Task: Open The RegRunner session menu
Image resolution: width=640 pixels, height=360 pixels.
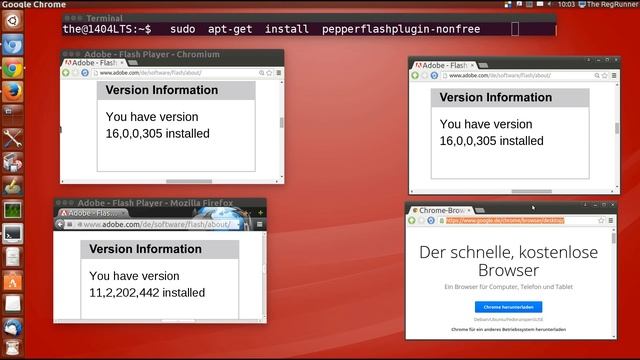Action: 608,4
